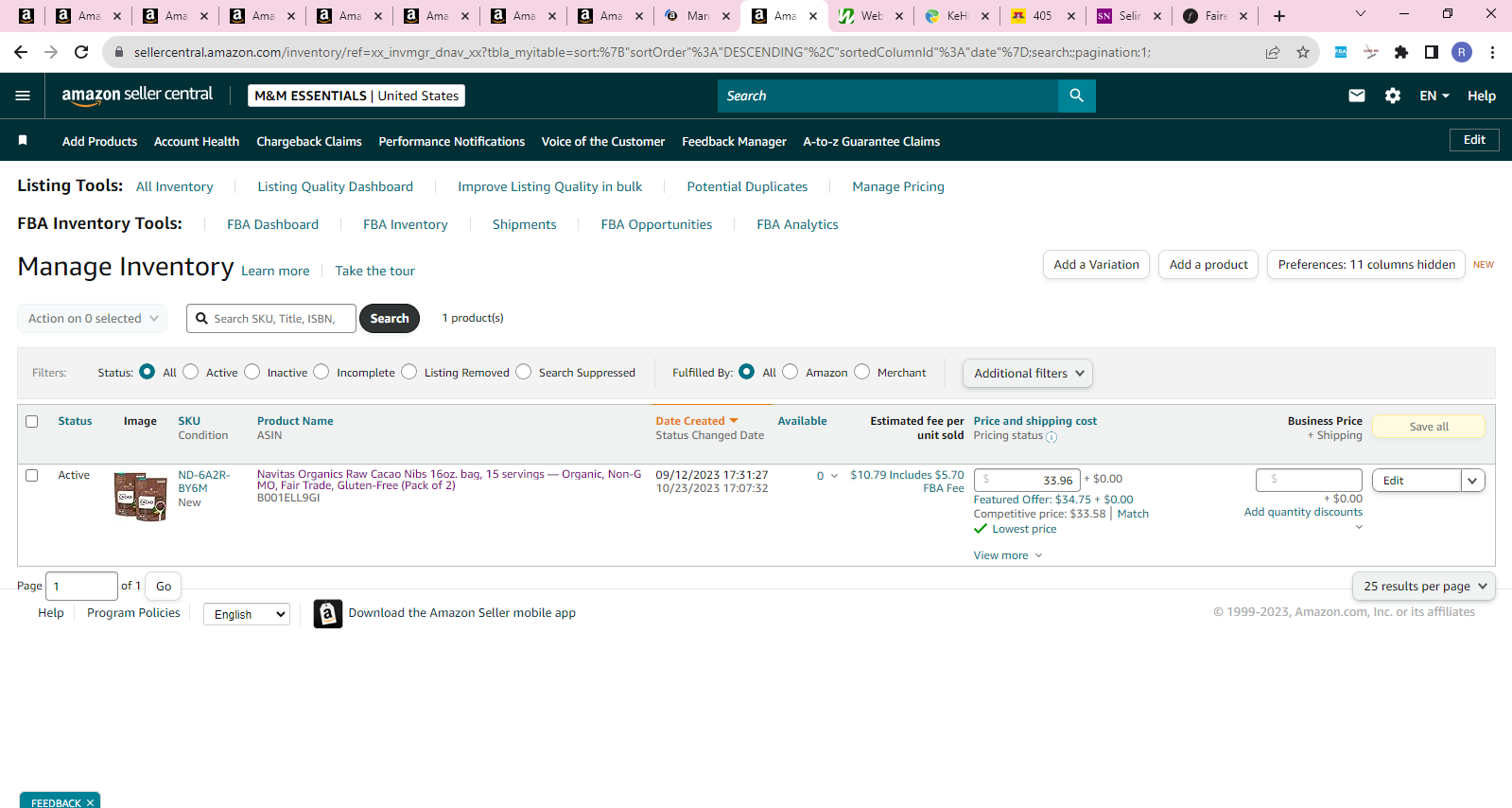Open Account Health menu item
The width and height of the screenshot is (1512, 808).
pos(197,141)
